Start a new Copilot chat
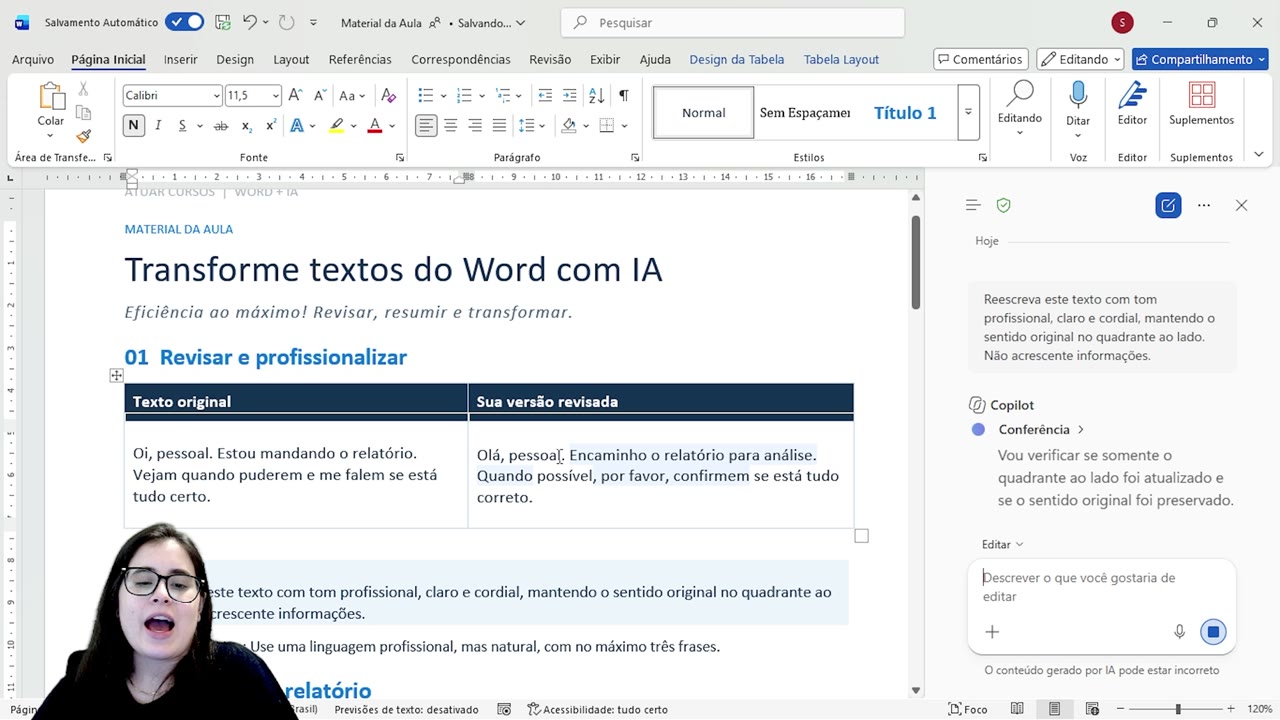 click(1168, 206)
